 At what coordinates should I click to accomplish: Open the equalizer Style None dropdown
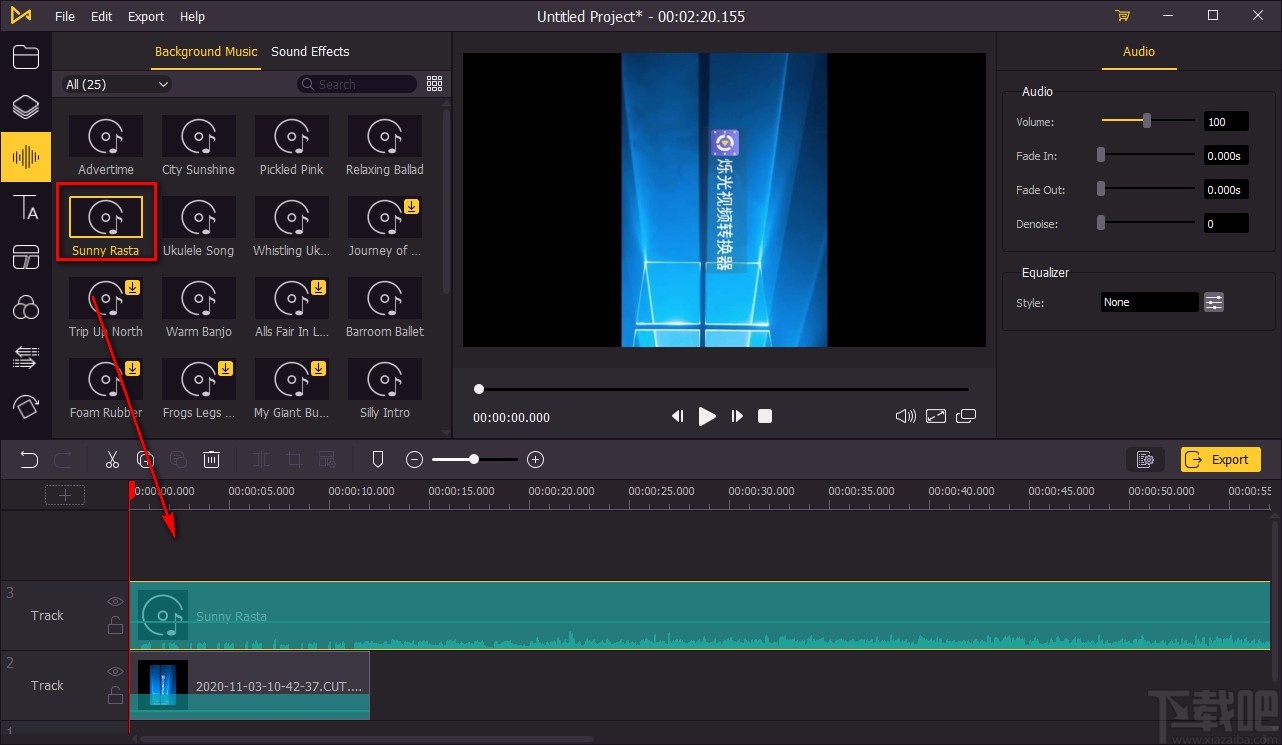pyautogui.click(x=1148, y=302)
